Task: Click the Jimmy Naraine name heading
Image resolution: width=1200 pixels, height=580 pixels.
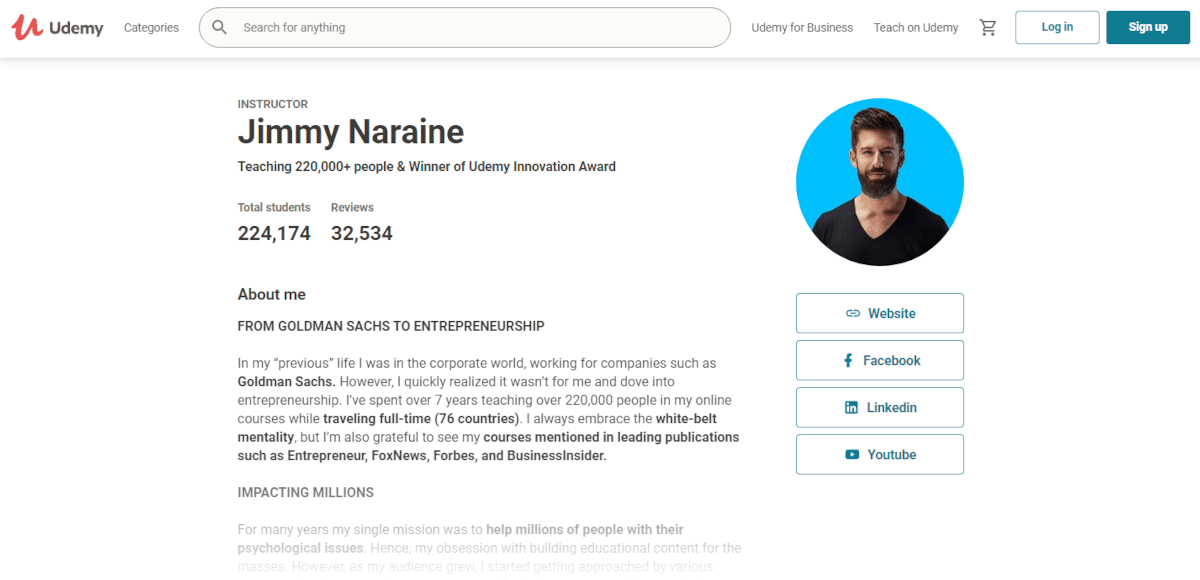Action: (x=351, y=132)
